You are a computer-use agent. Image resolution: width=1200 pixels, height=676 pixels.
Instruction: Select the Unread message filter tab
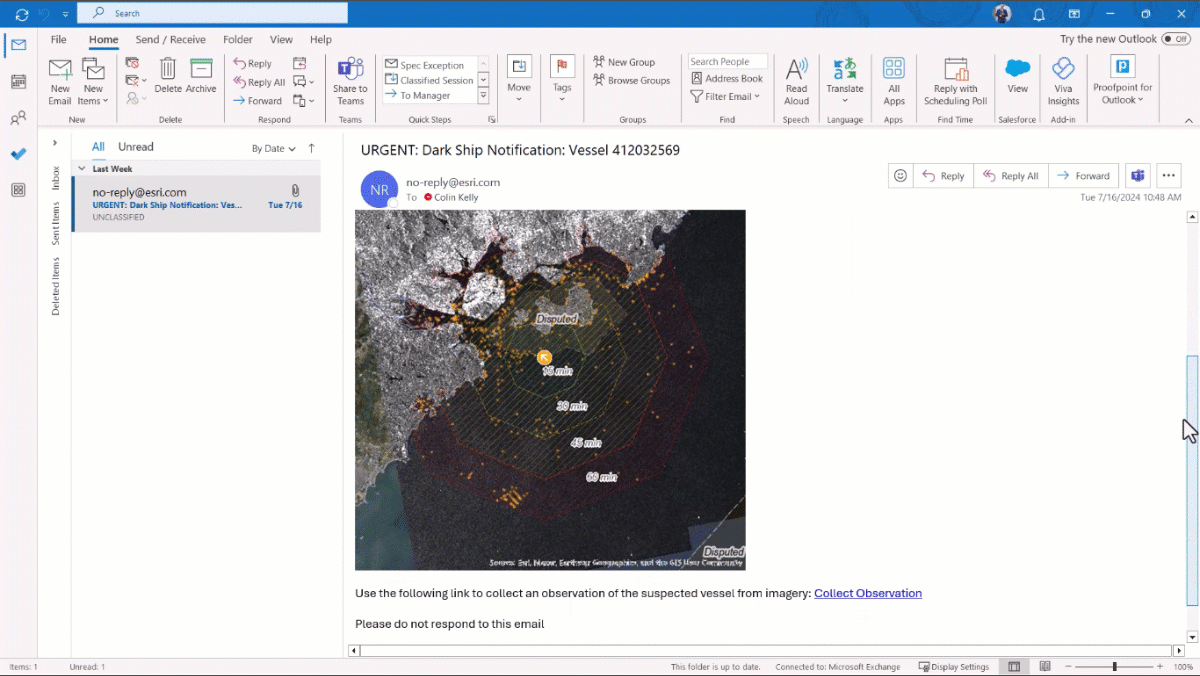coord(135,146)
